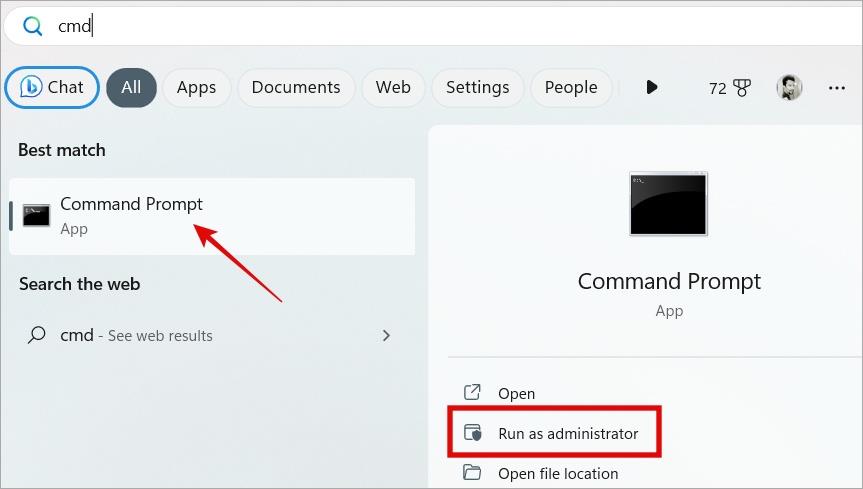Click the large Command Prompt thumbnail
Viewport: 863px width, 489px height.
click(668, 204)
